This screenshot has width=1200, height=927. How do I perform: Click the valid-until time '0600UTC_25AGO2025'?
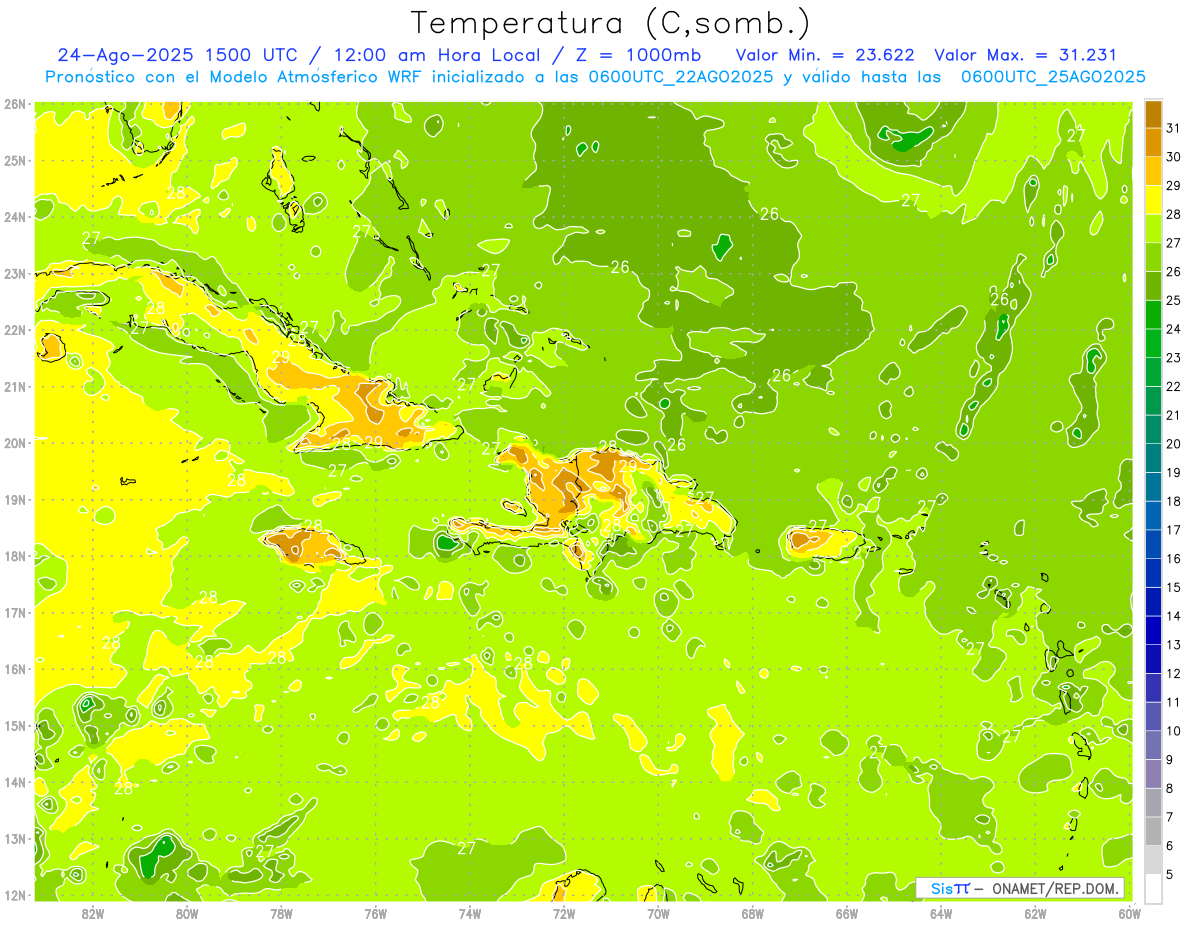tap(1053, 77)
